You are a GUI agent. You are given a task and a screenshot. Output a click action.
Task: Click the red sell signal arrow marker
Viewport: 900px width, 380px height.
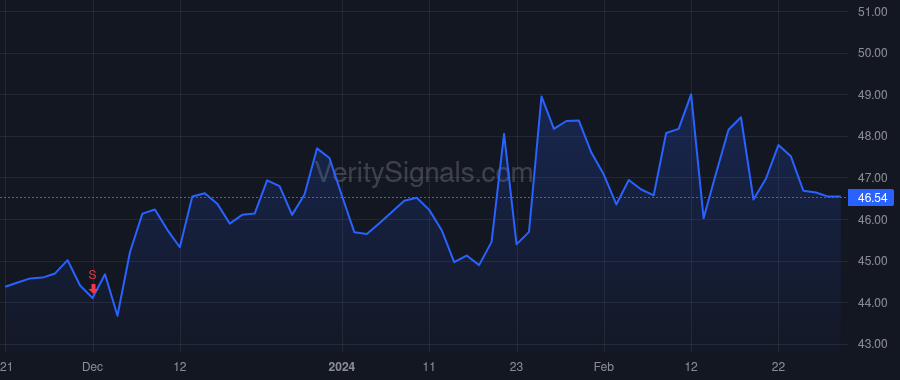pyautogui.click(x=93, y=289)
